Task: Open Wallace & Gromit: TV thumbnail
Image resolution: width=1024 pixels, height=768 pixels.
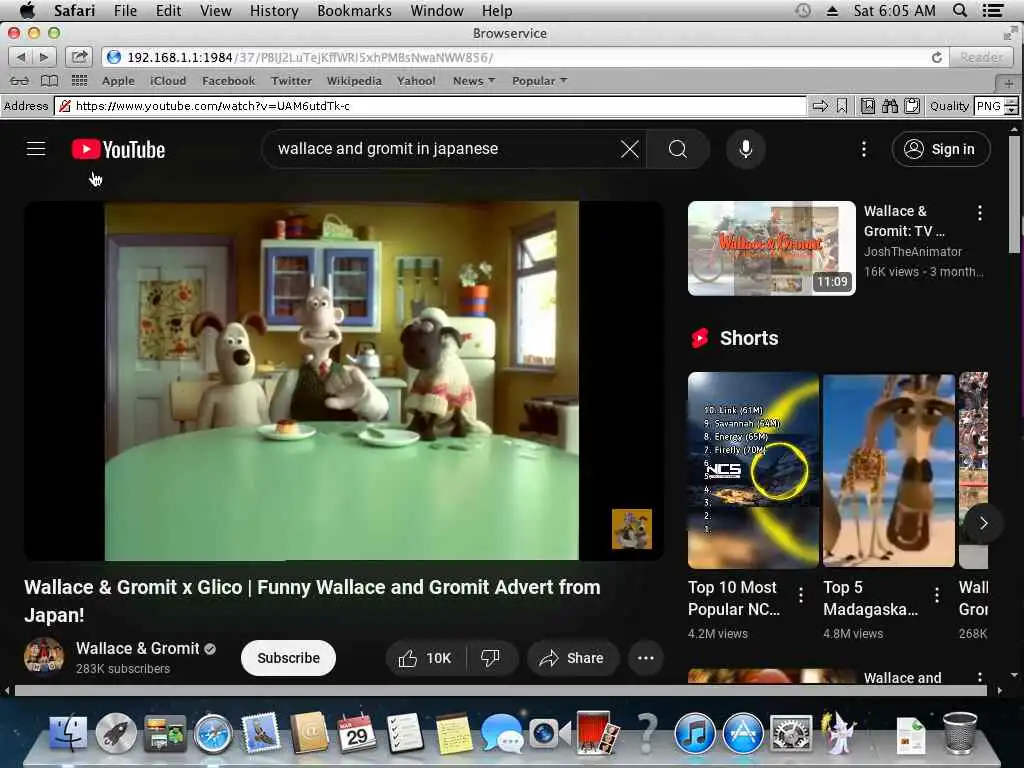Action: coord(771,248)
